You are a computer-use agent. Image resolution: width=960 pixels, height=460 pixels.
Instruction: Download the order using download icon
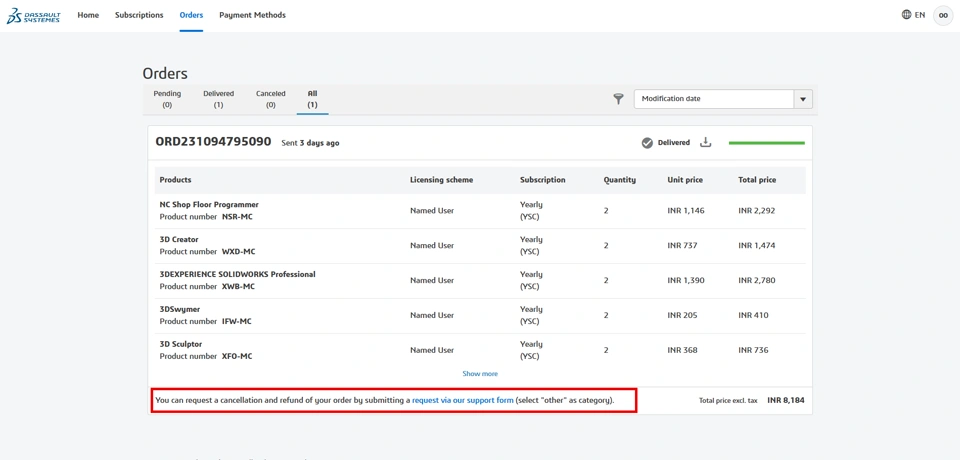(705, 143)
